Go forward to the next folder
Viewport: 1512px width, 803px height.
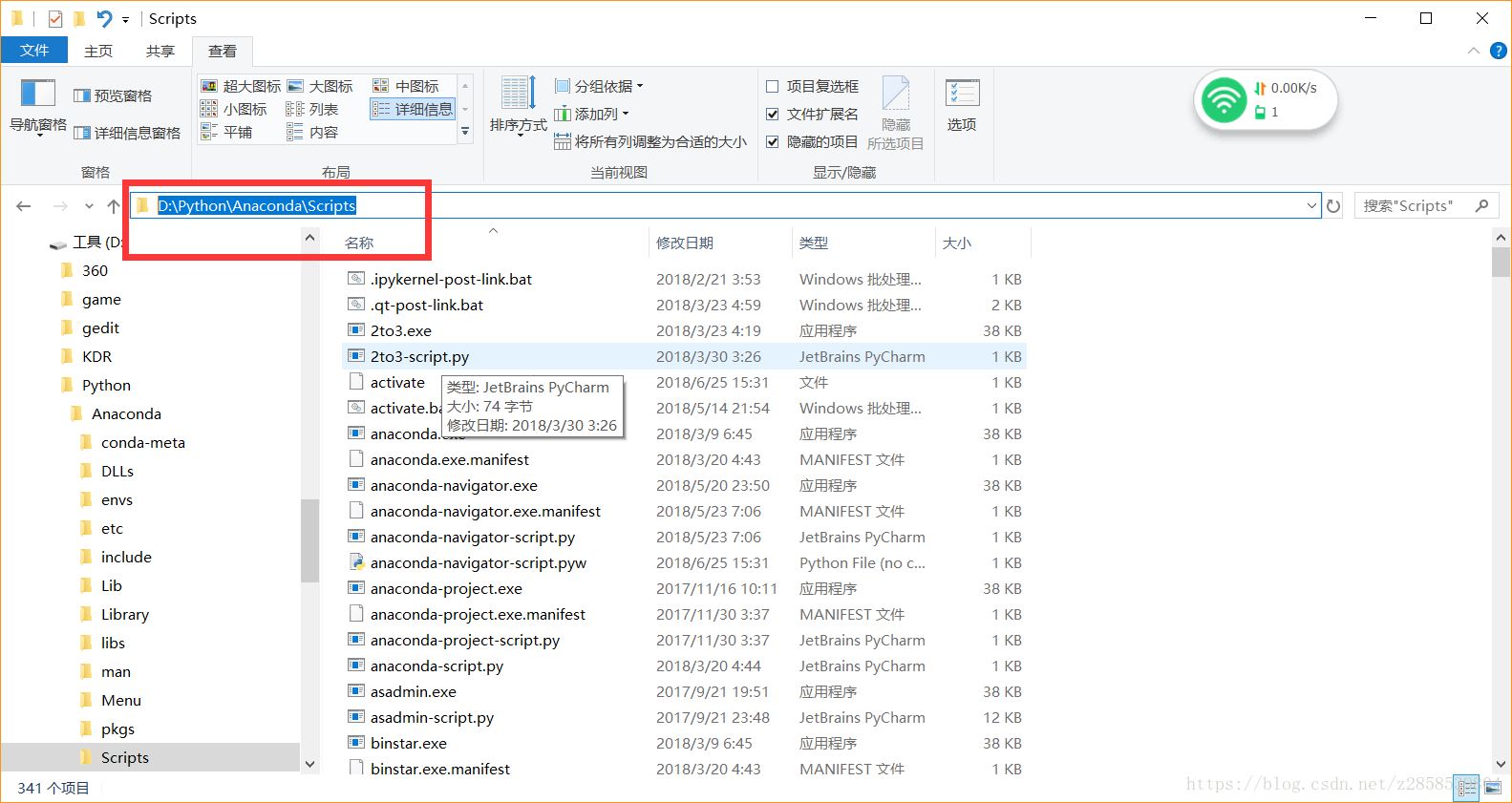coord(60,206)
